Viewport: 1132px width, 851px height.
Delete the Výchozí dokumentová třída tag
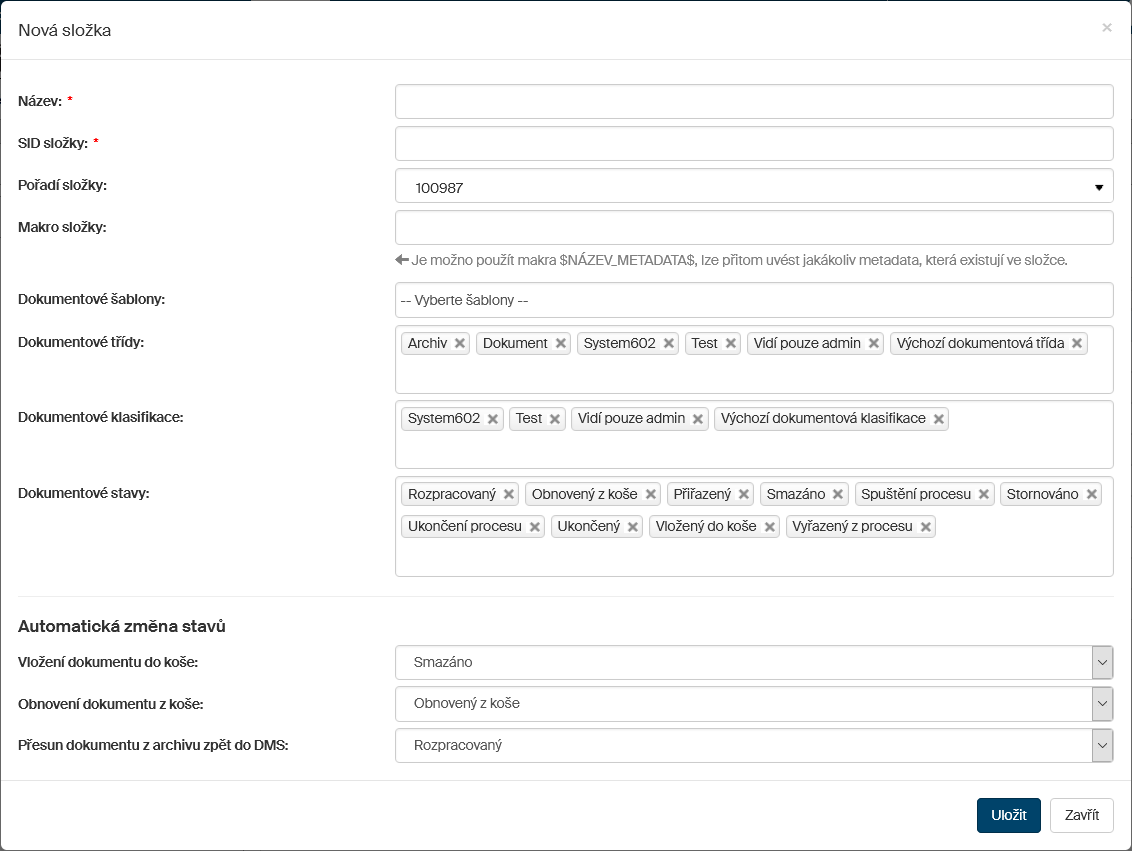1077,343
